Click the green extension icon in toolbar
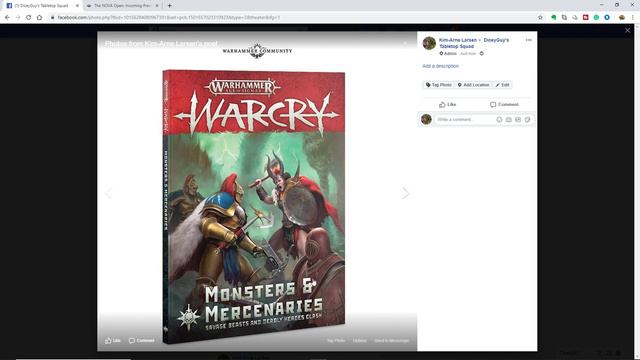 click(554, 18)
